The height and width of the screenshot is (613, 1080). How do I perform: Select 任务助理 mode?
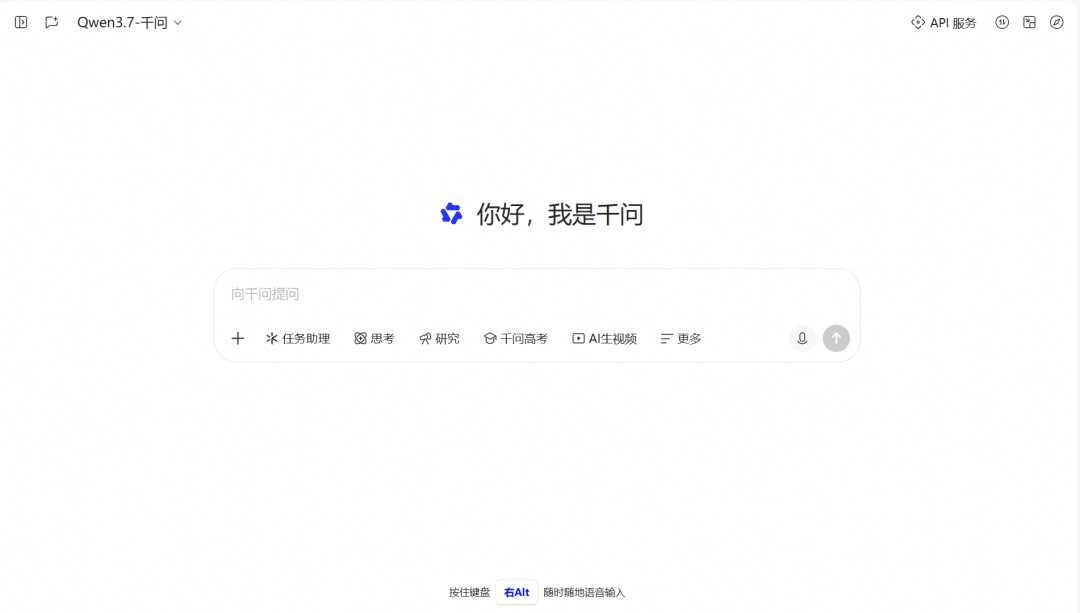click(298, 338)
